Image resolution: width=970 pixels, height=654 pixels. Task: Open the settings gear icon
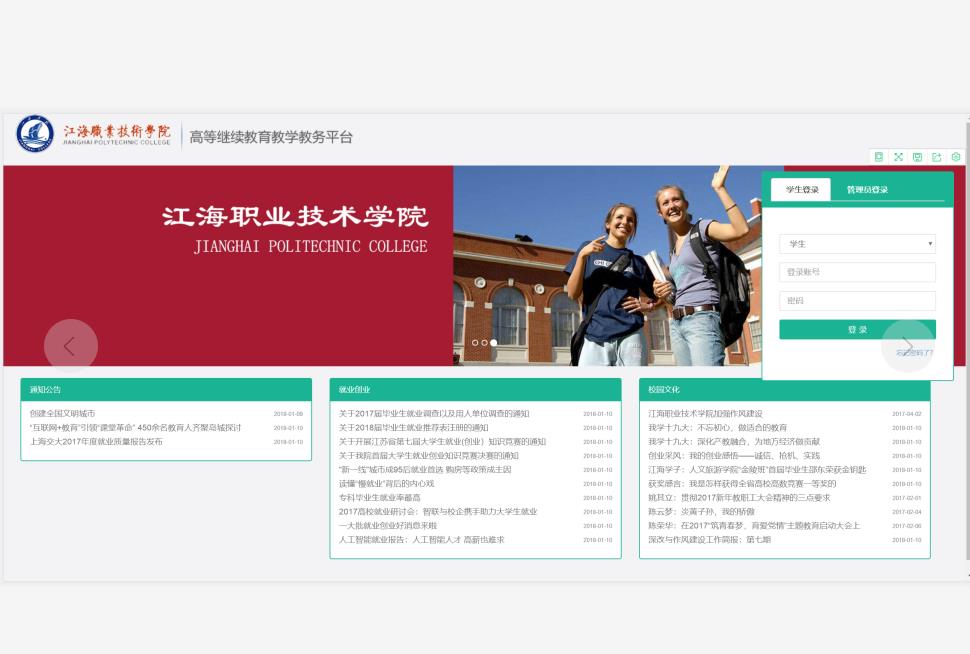(x=956, y=157)
